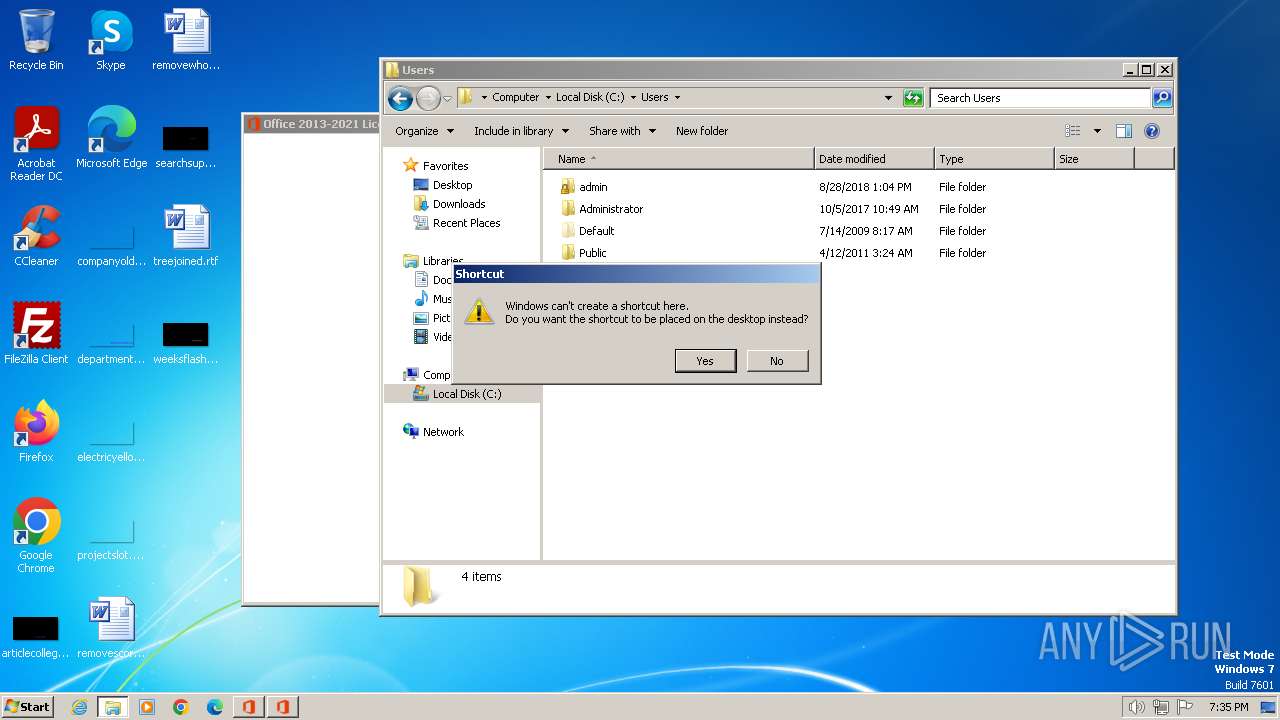Click the search magnifier icon
The image size is (1280, 720).
click(x=1162, y=98)
